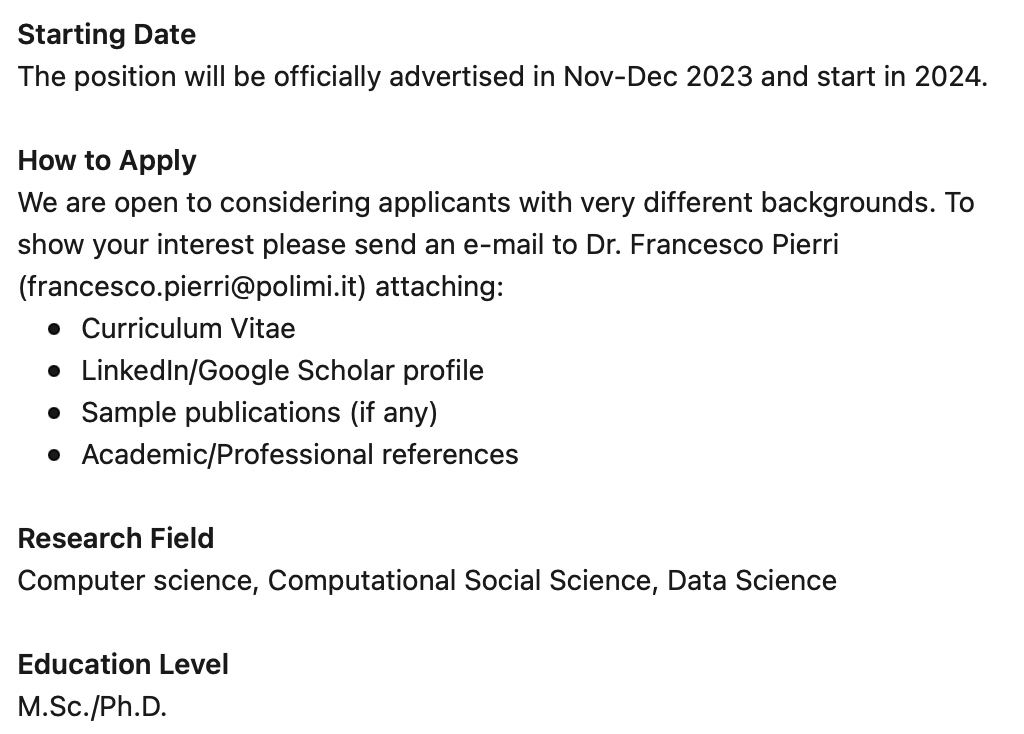Click the M.Sc./Ph.D. text
This screenshot has height=734, width=1024.
coord(92,707)
